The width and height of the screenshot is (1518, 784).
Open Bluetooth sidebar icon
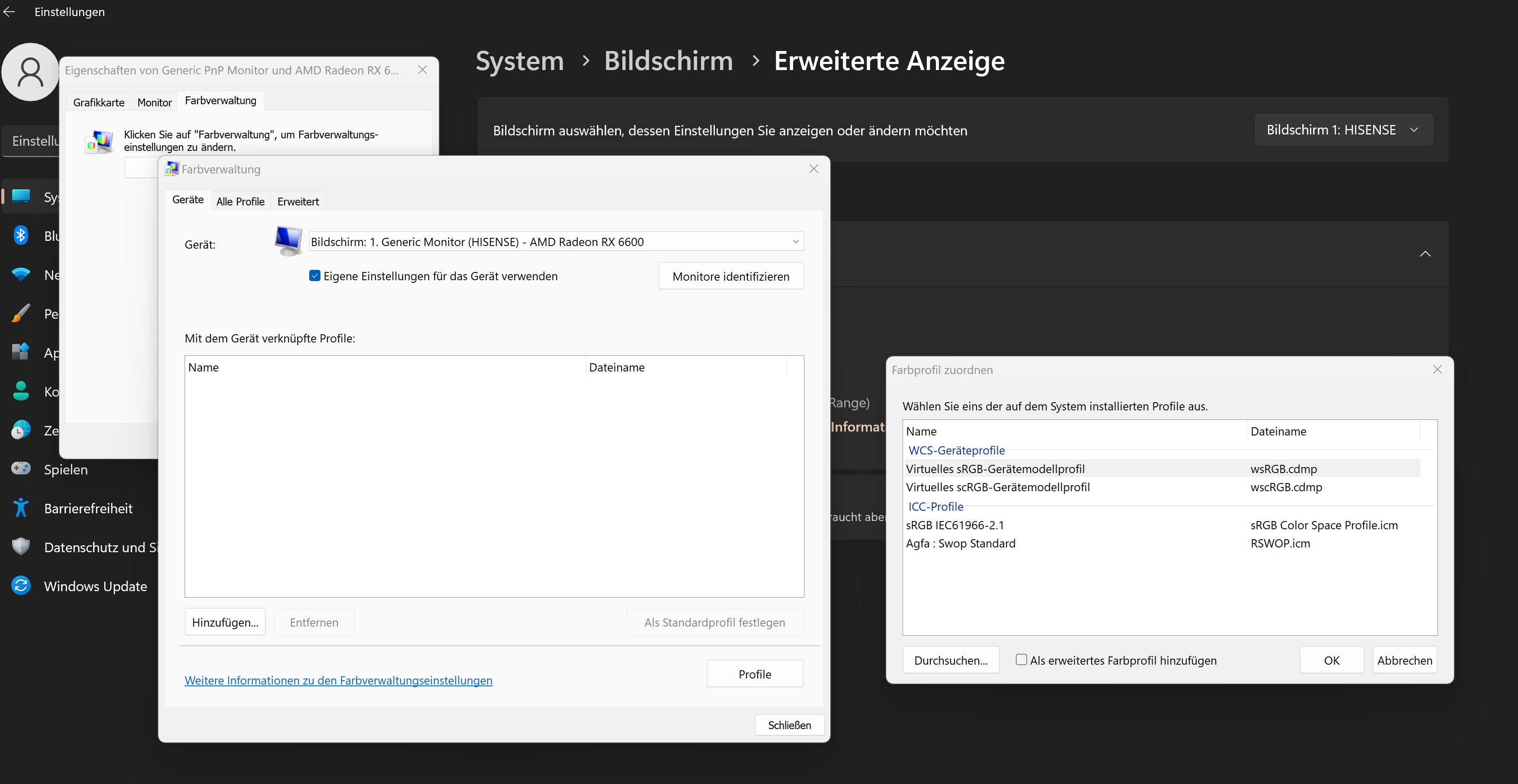[x=21, y=235]
